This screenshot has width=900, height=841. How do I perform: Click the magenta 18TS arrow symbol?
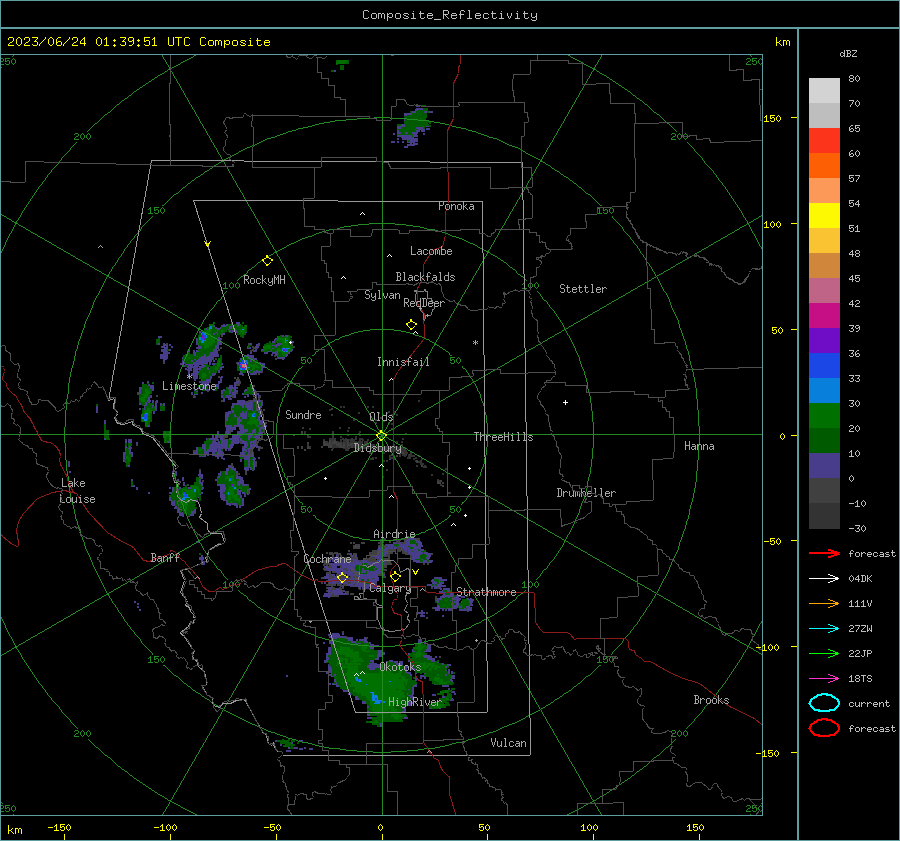pyautogui.click(x=824, y=679)
